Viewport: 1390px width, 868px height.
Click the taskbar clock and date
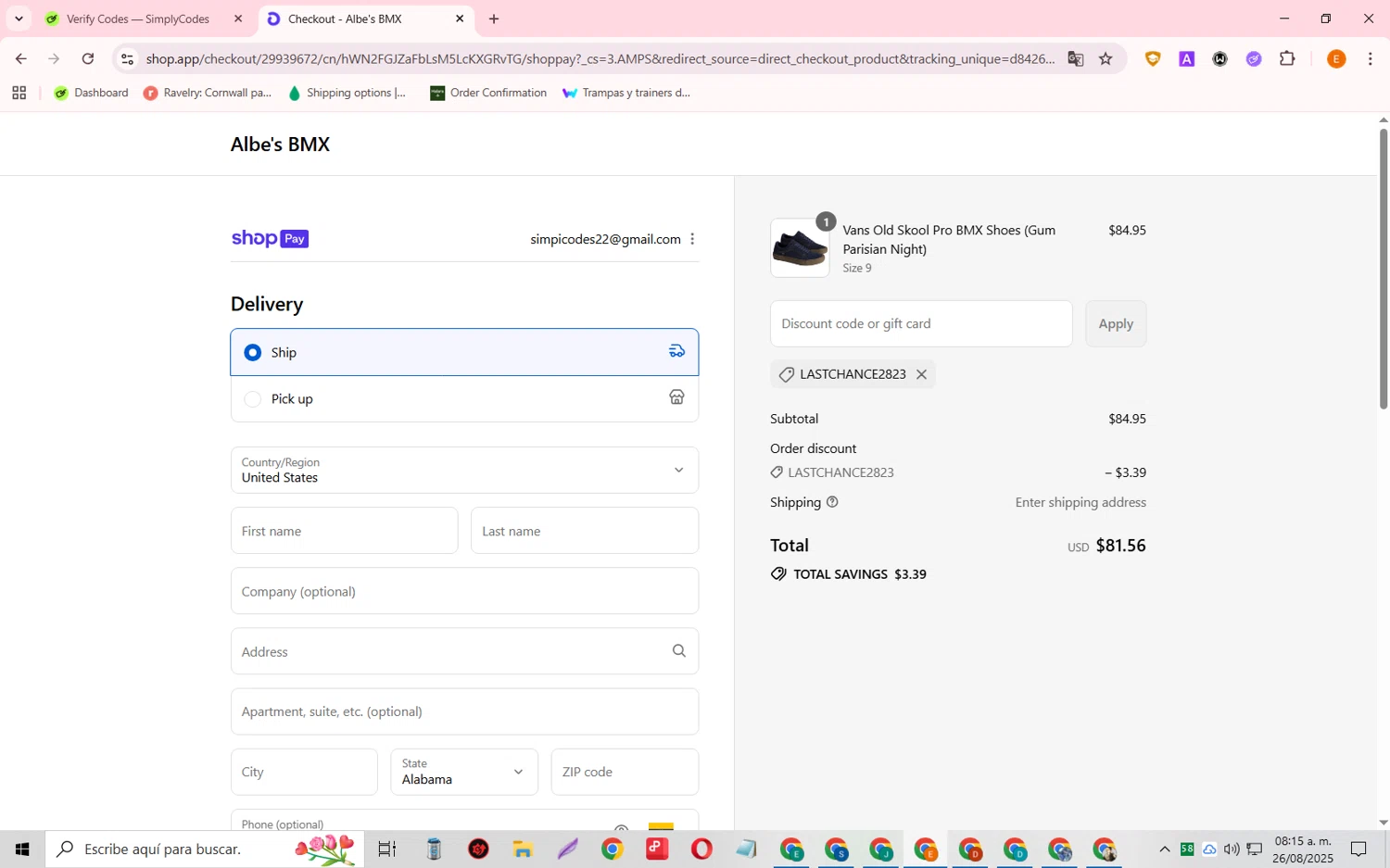[1303, 849]
